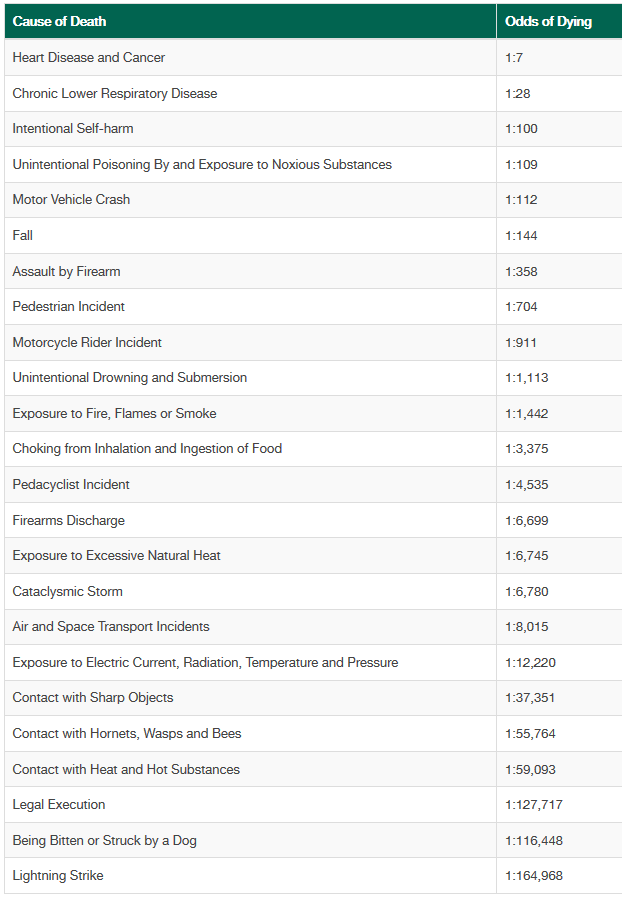Click the odds value "1:55,764"
Image resolution: width=622 pixels, height=900 pixels.
tap(530, 733)
